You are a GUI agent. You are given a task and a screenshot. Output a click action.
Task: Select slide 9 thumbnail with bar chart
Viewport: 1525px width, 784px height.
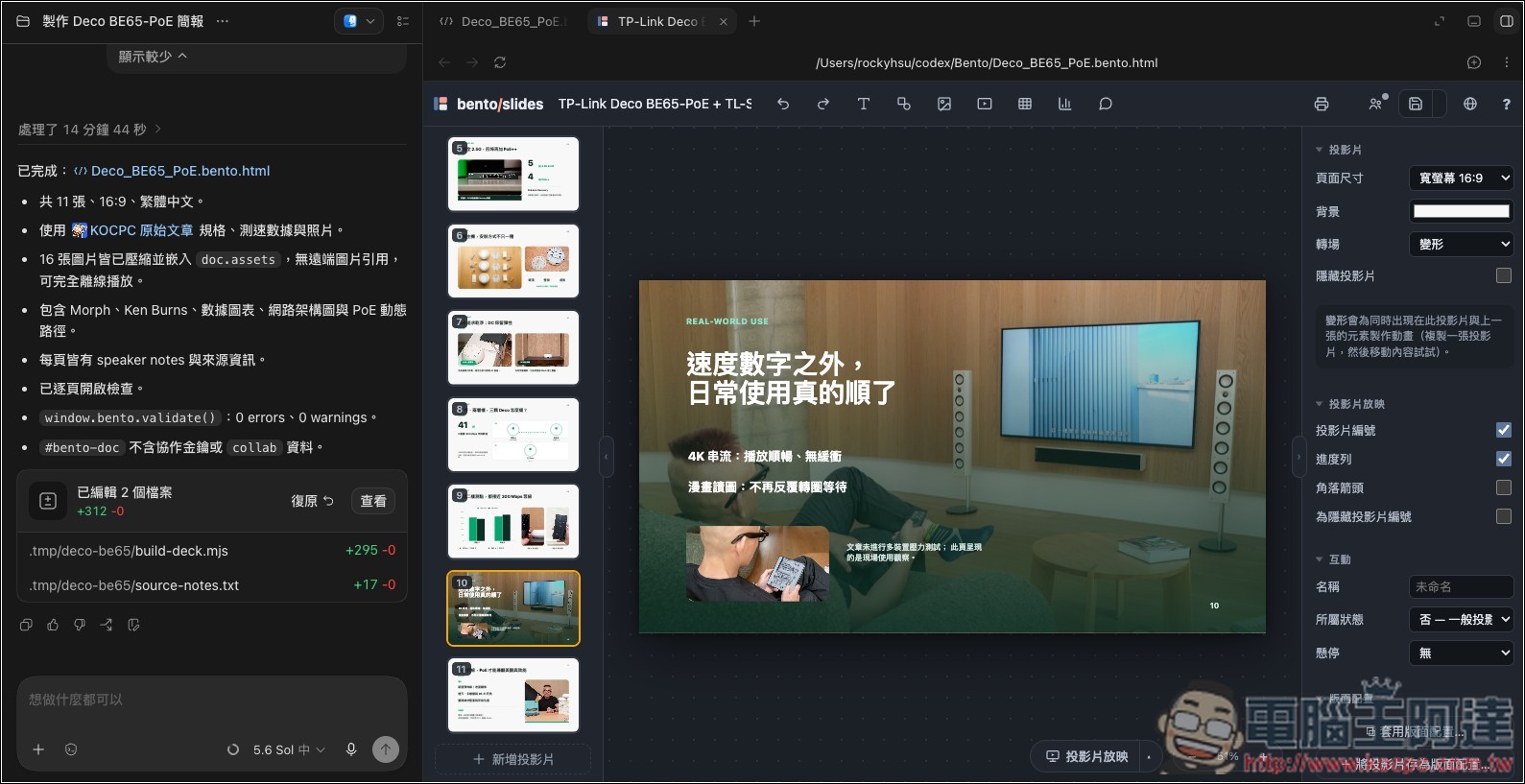click(513, 521)
